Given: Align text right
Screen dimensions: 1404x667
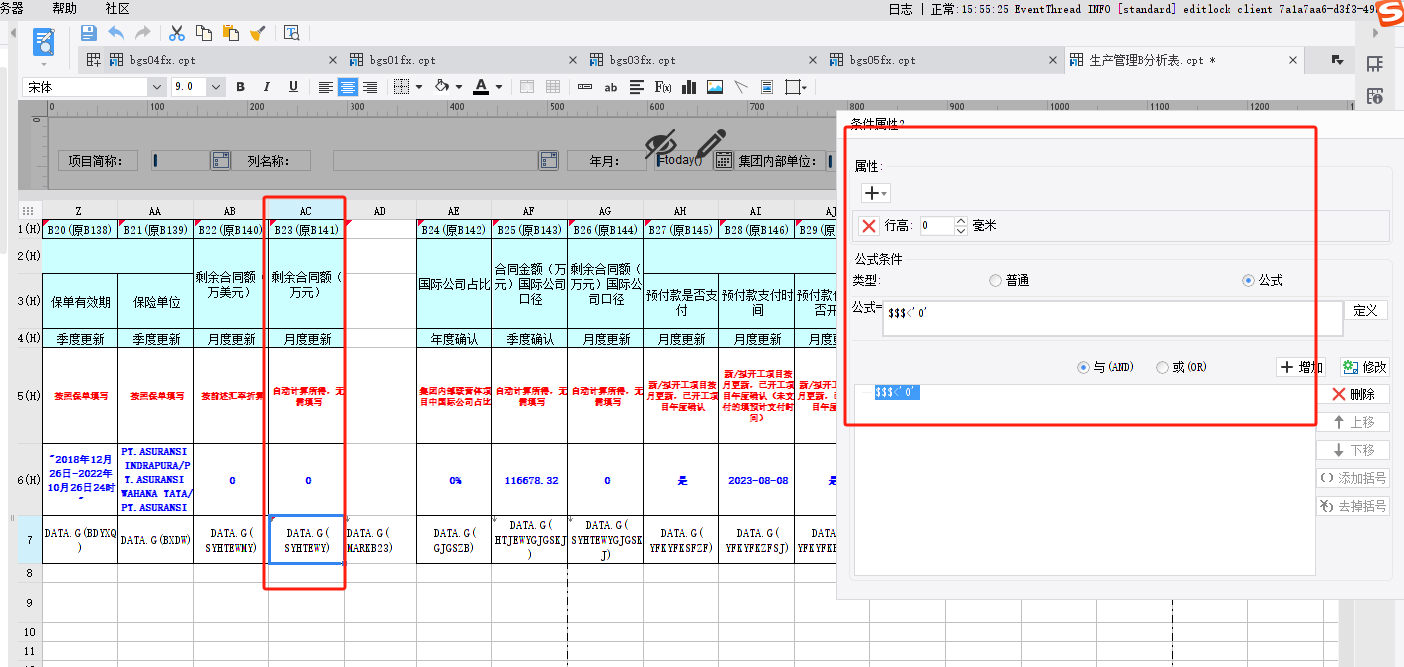Looking at the screenshot, I should click(x=370, y=87).
